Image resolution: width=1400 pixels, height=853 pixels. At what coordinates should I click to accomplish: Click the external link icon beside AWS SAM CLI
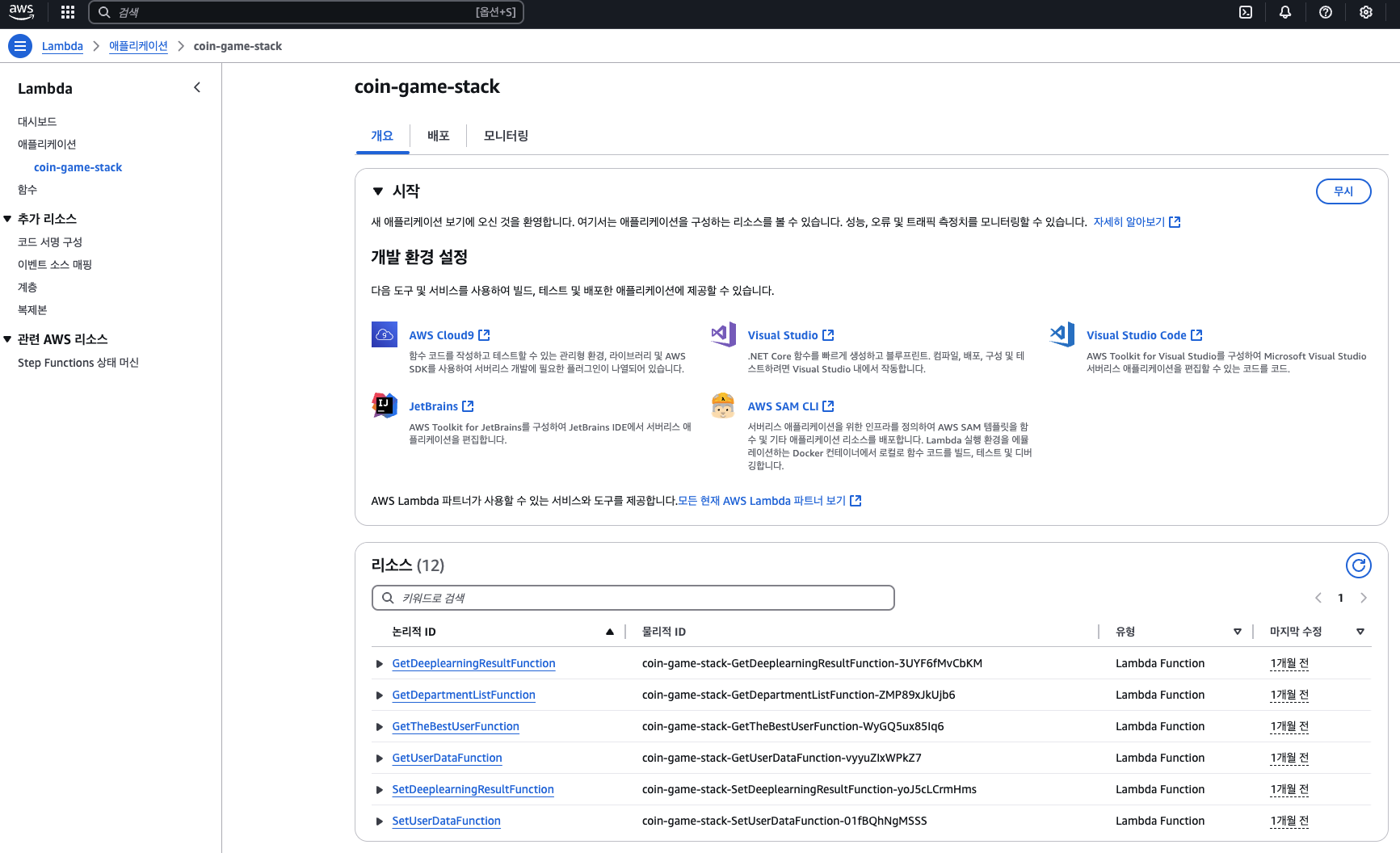click(x=828, y=406)
